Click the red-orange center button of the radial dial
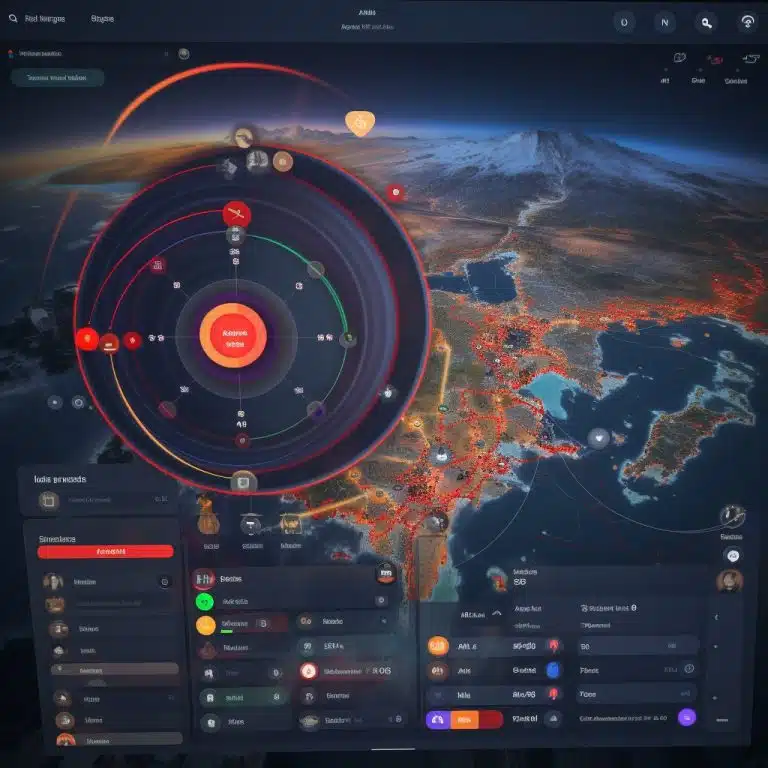768x768 pixels. tap(233, 336)
